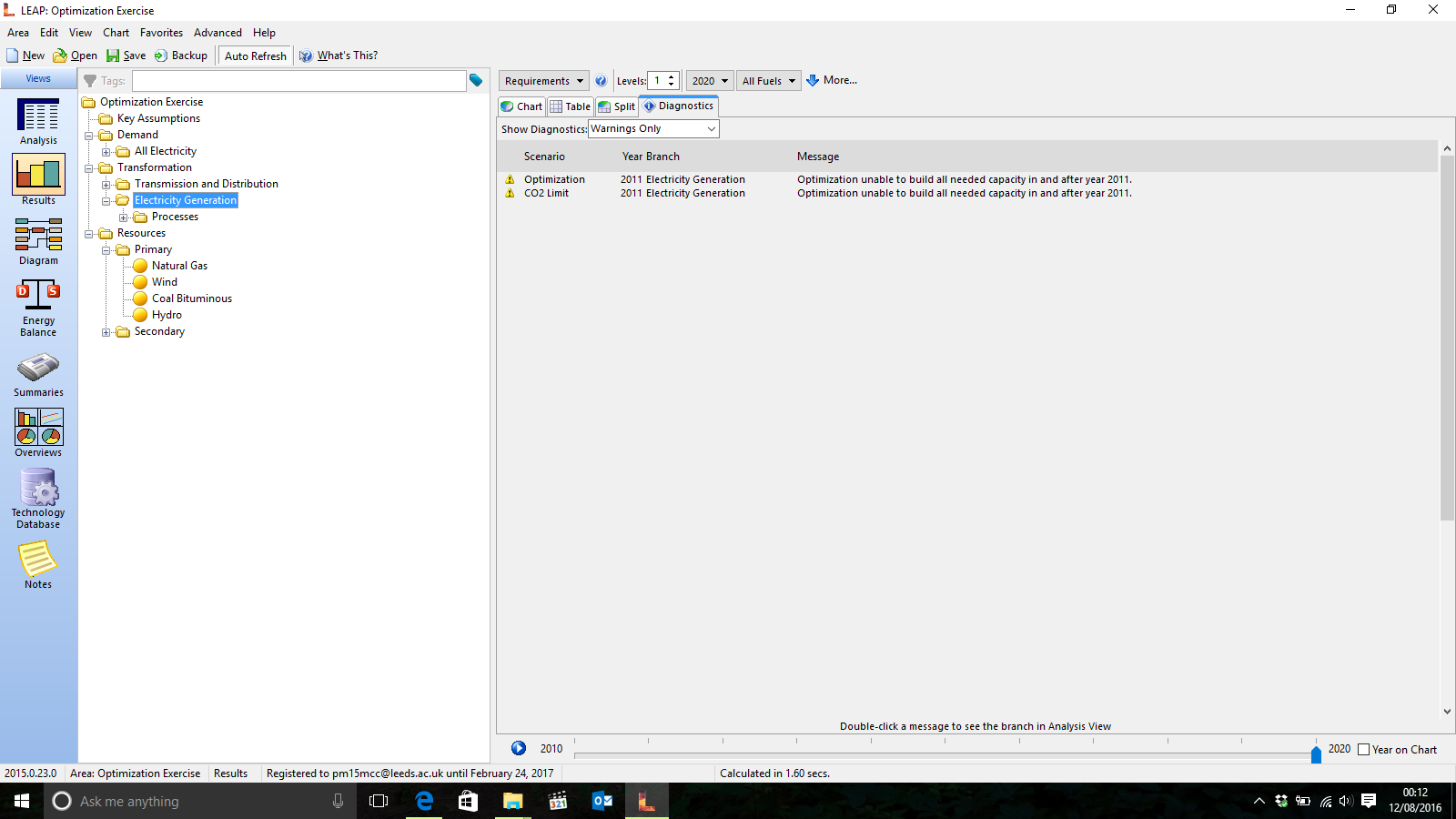The height and width of the screenshot is (819, 1456).
Task: Click the Cortana Ask me anything search box
Action: coord(200,801)
